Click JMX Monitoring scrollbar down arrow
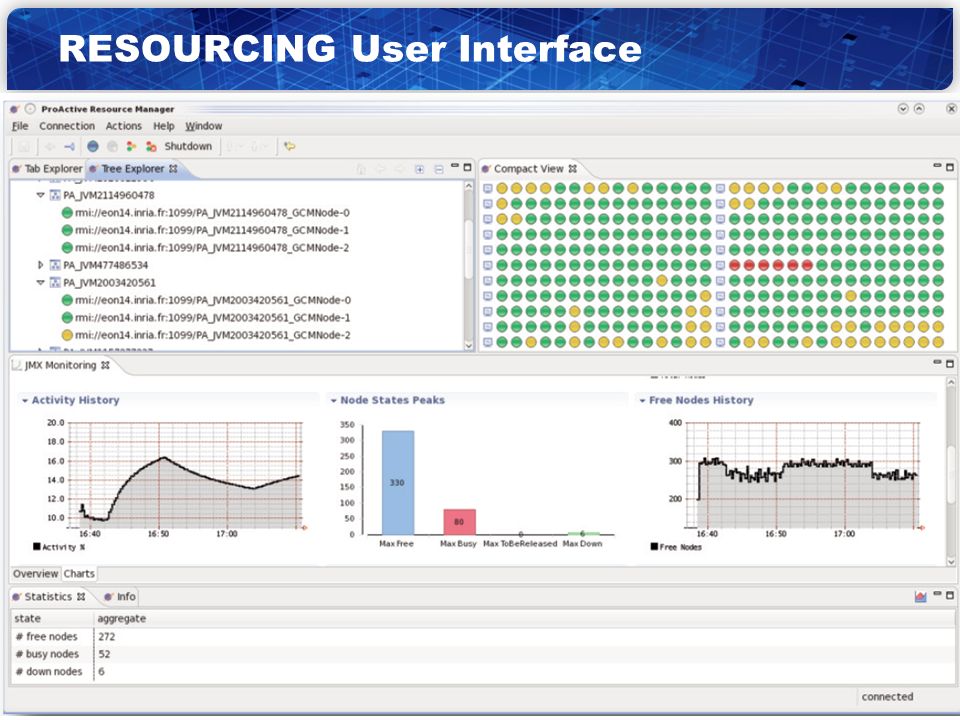The image size is (960, 720). [950, 561]
